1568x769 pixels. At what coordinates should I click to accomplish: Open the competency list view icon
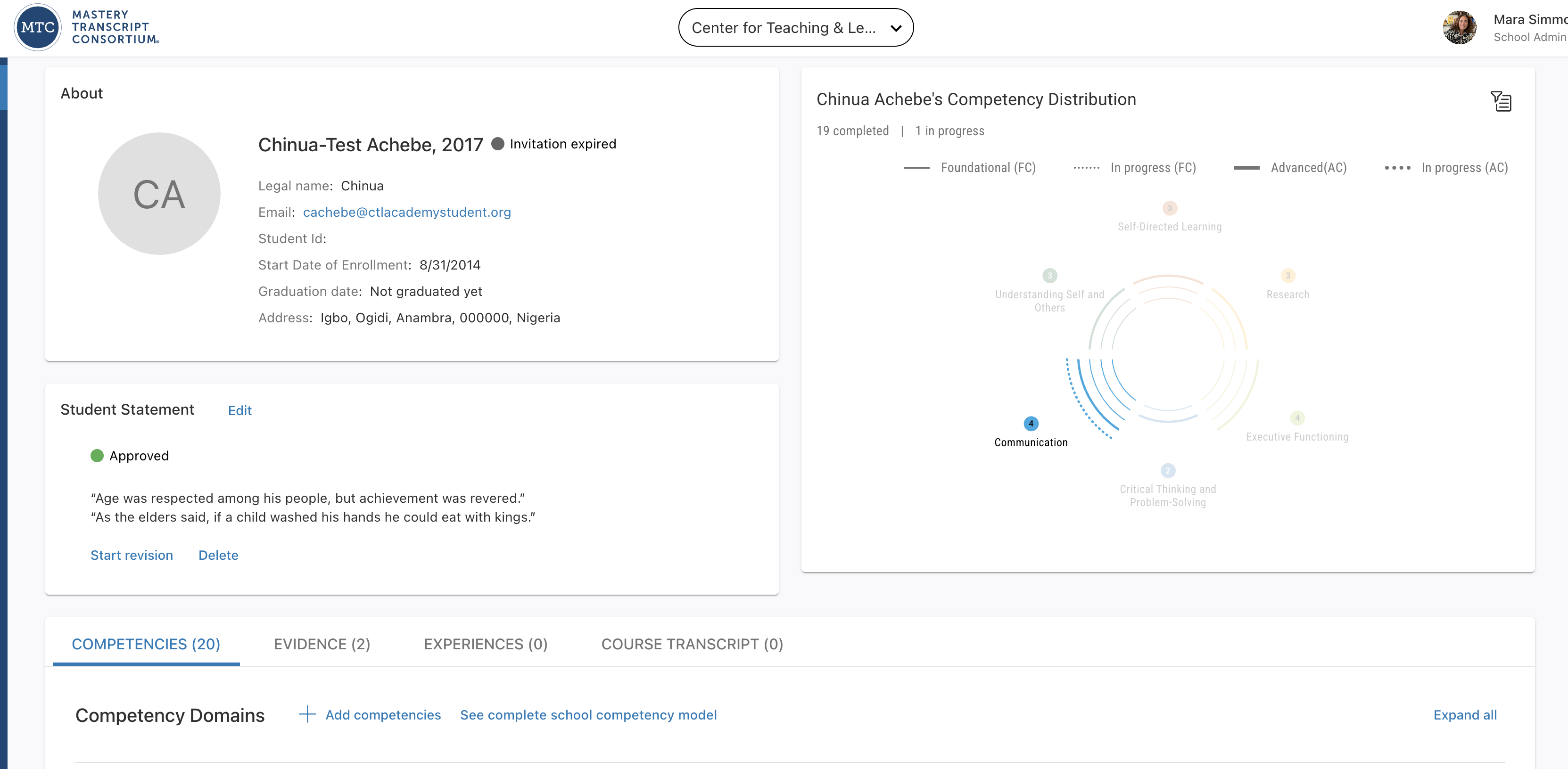click(x=1501, y=101)
